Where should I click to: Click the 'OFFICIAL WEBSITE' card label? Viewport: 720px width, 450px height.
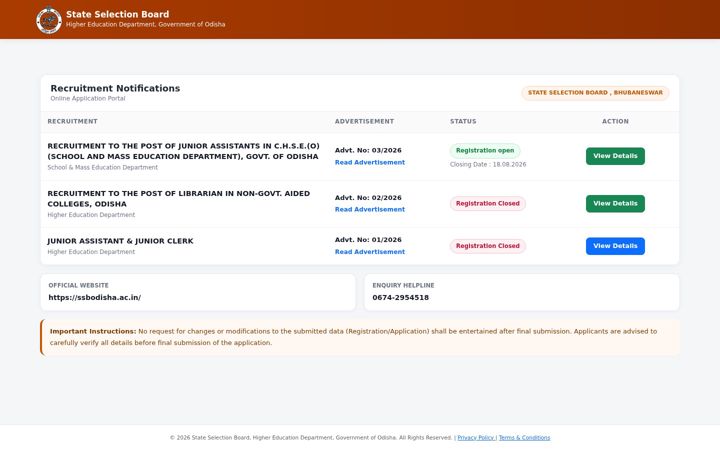click(79, 285)
